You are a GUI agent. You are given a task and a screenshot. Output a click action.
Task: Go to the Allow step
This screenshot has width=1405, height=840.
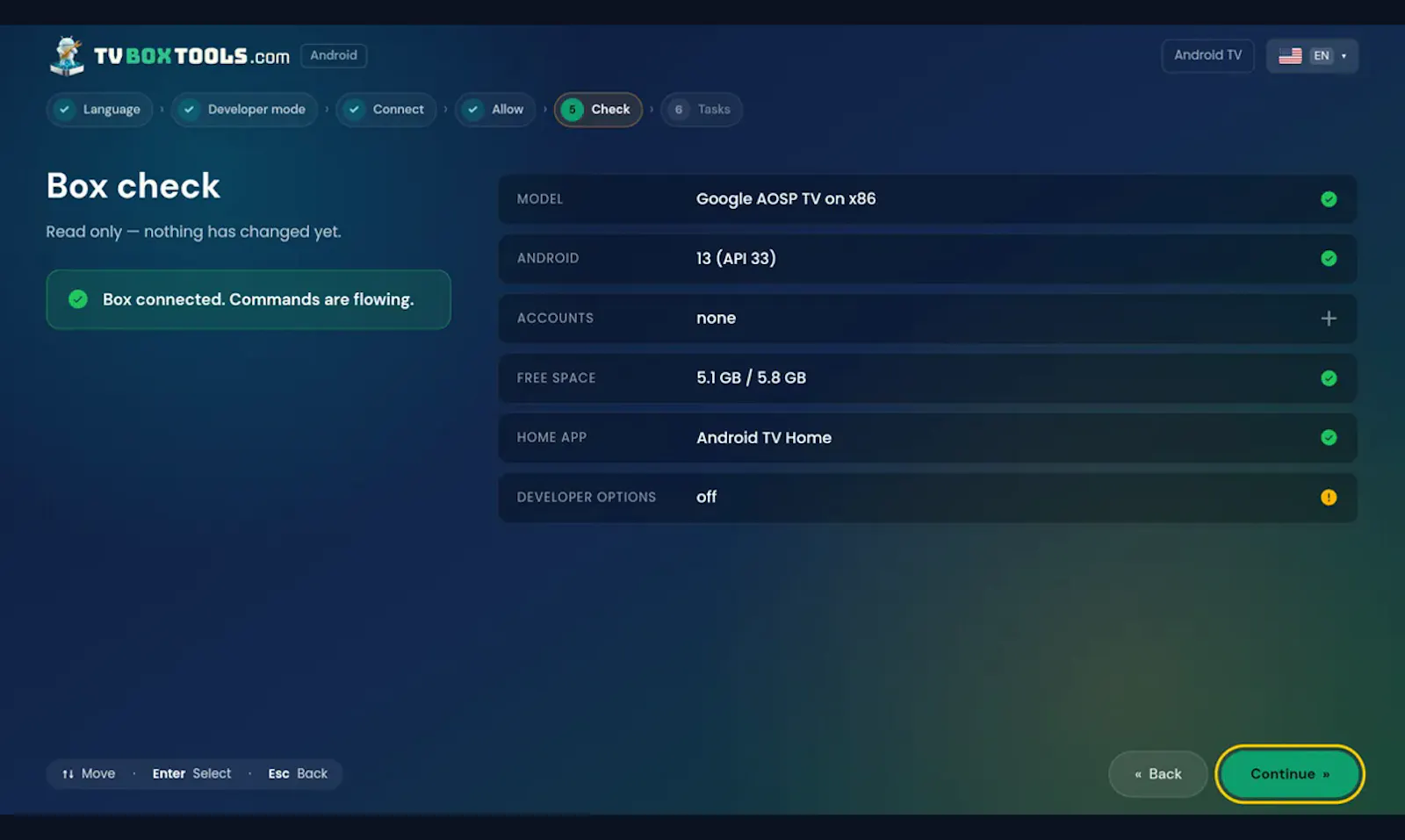(495, 110)
